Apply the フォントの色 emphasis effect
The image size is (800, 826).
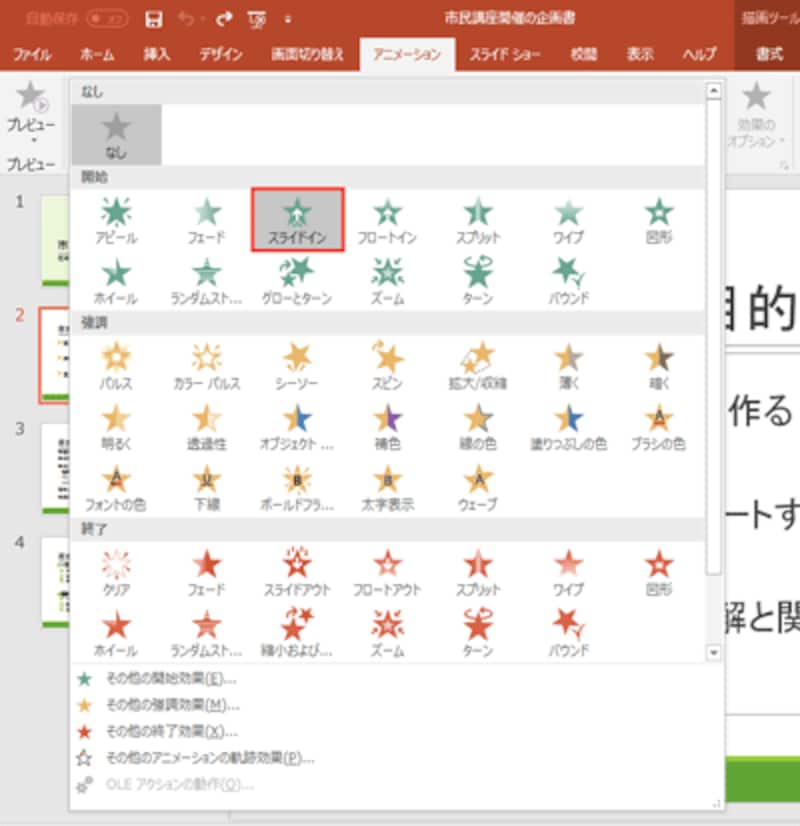pyautogui.click(x=116, y=488)
